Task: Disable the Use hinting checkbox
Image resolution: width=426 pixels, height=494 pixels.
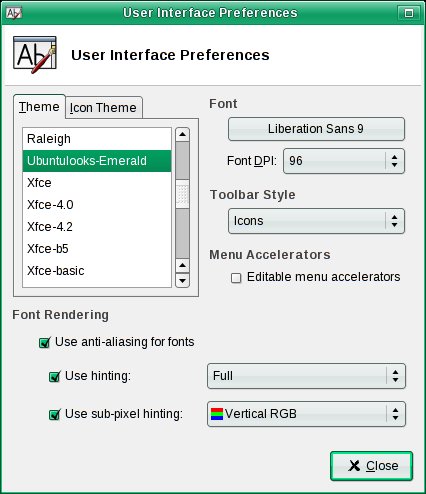Action: (55, 376)
